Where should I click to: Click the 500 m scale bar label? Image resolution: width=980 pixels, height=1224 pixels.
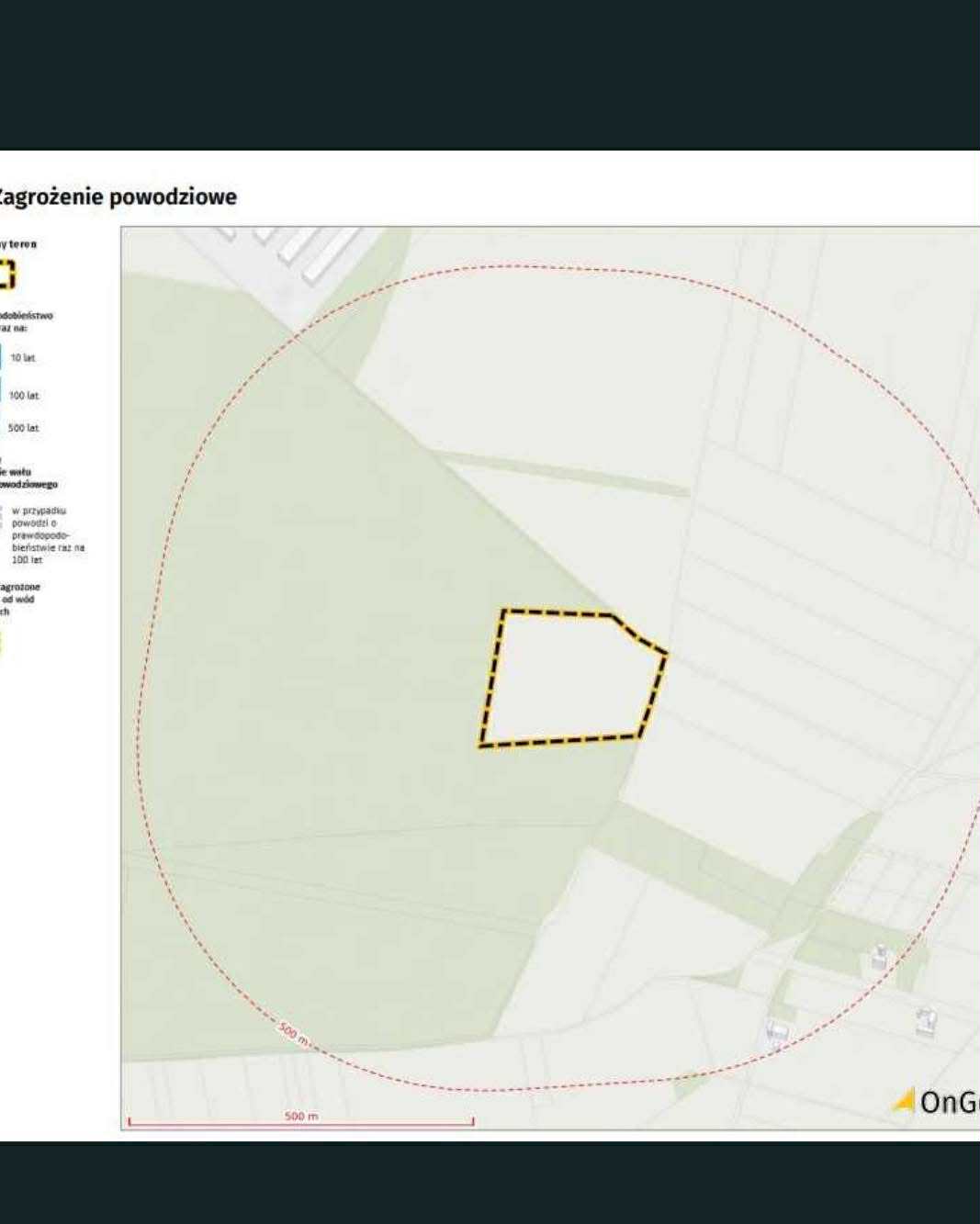tap(300, 1116)
